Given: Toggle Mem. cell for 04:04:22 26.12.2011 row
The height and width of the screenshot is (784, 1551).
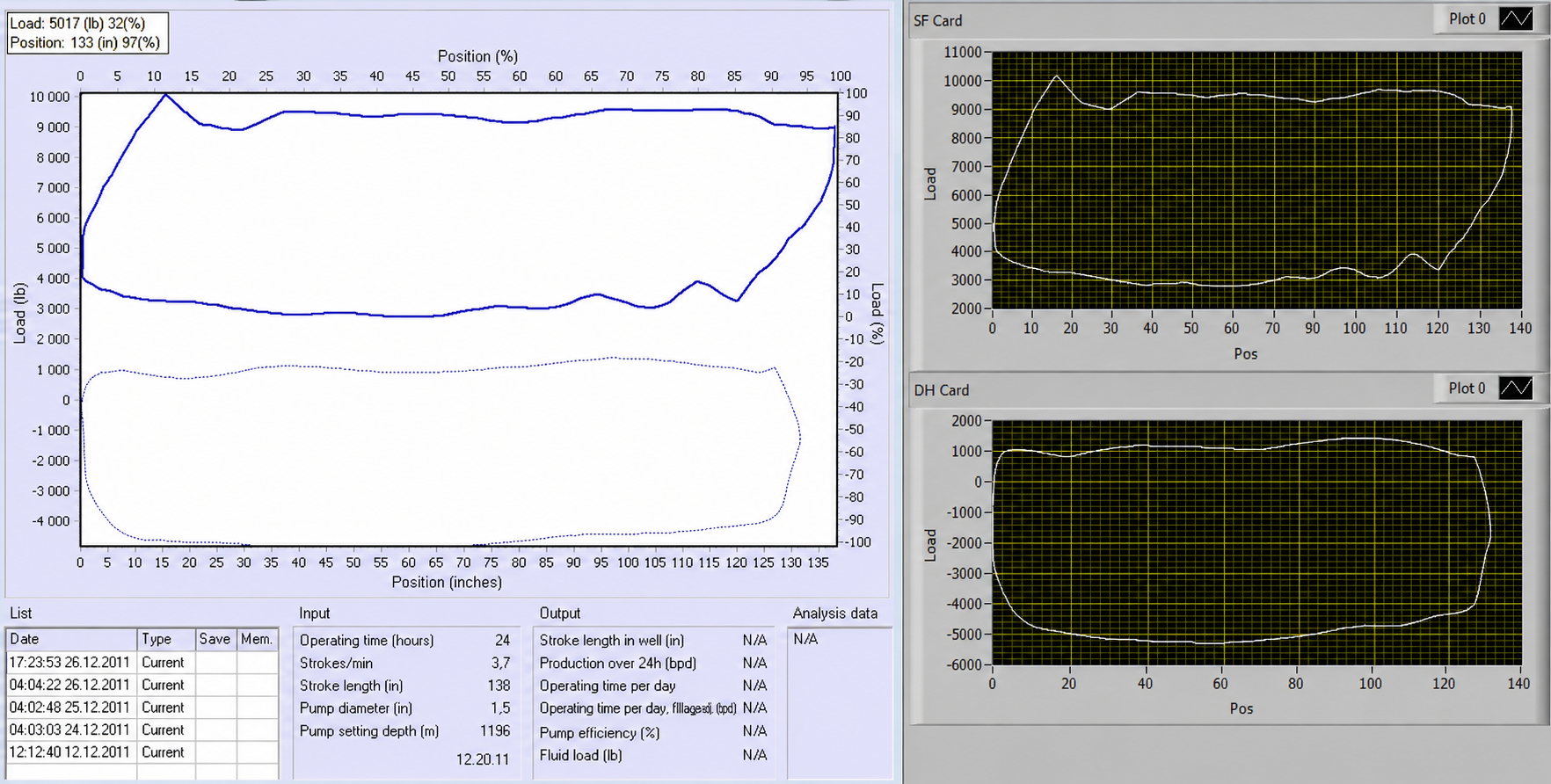Looking at the screenshot, I should (258, 685).
